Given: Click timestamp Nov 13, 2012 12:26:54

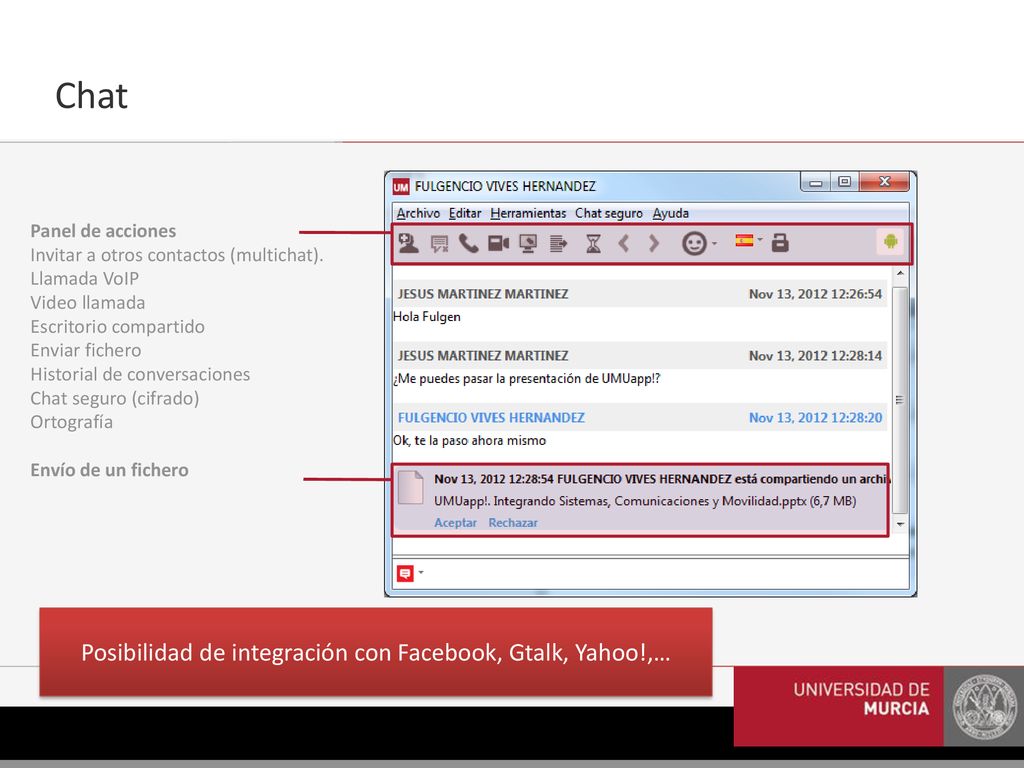Looking at the screenshot, I should click(x=815, y=295).
